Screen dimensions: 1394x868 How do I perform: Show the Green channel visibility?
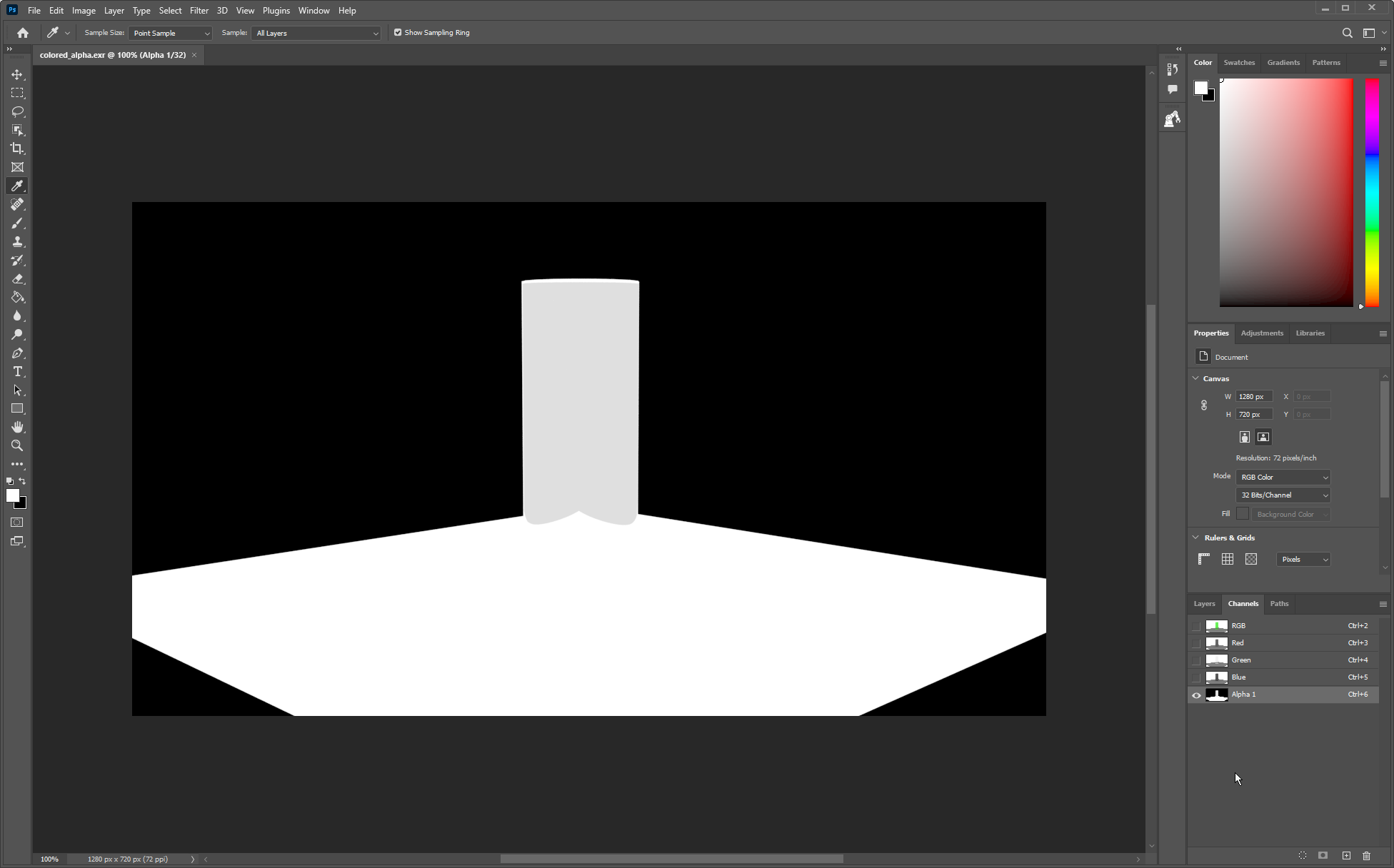click(x=1196, y=660)
